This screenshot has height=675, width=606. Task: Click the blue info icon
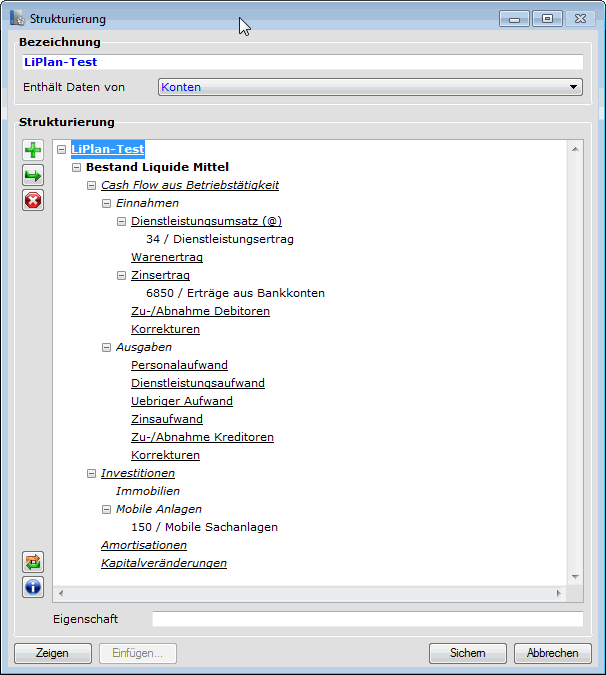pyautogui.click(x=33, y=587)
